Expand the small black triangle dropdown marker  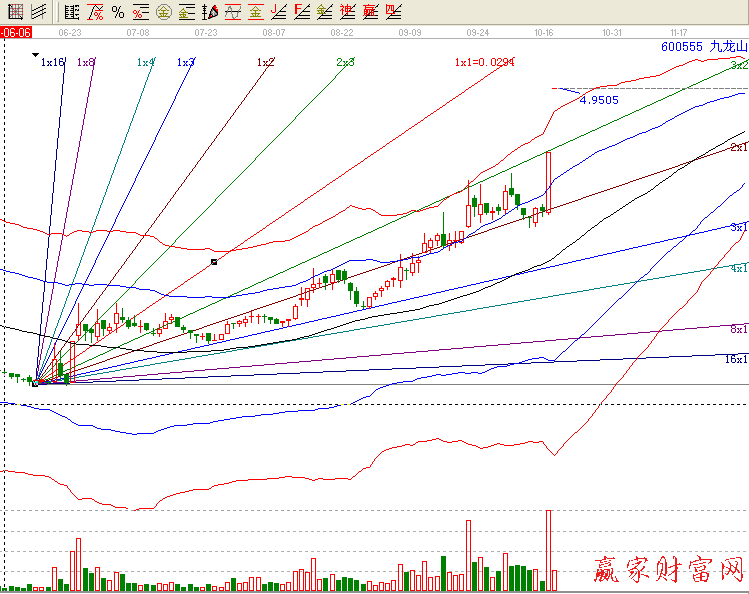(x=35, y=54)
